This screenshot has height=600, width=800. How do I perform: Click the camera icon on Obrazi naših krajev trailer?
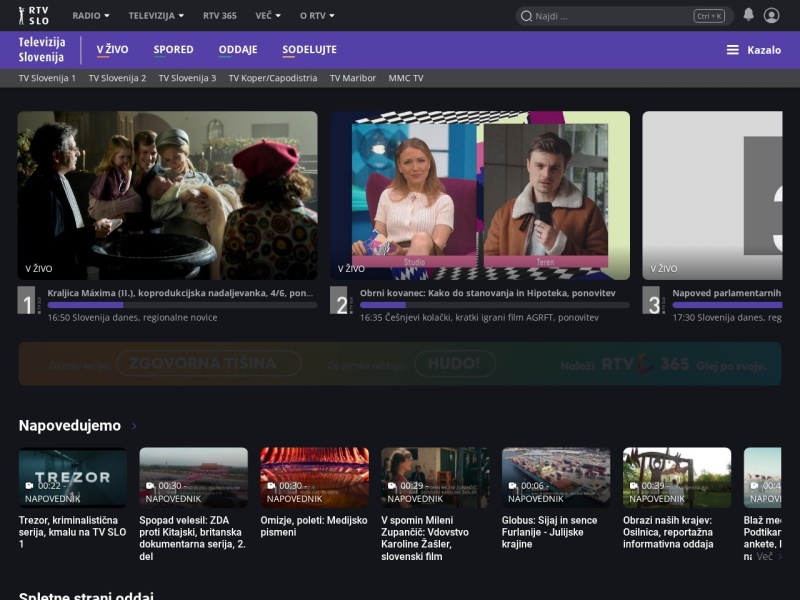[633, 486]
